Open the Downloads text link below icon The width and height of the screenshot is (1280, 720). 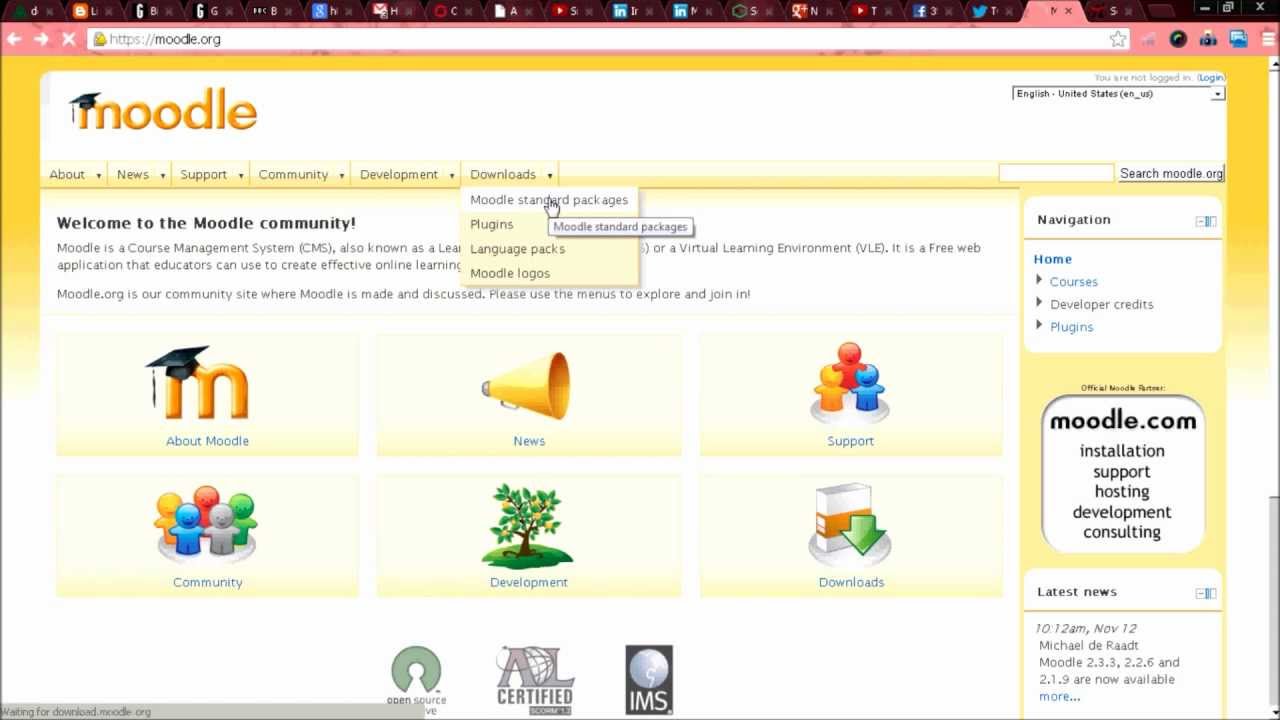point(851,582)
